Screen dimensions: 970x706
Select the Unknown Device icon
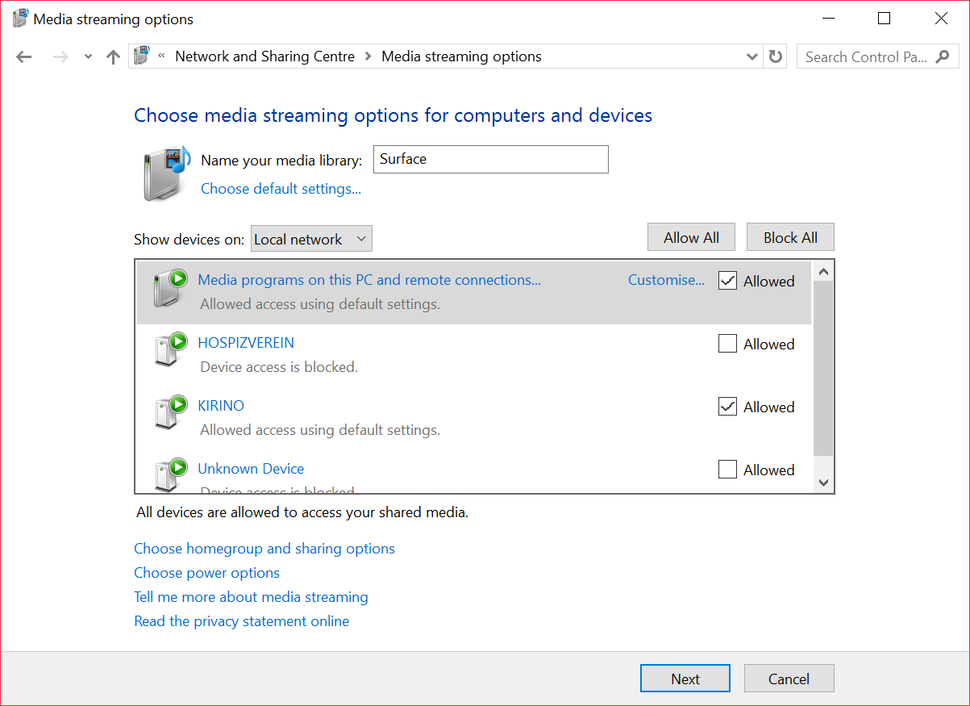170,474
